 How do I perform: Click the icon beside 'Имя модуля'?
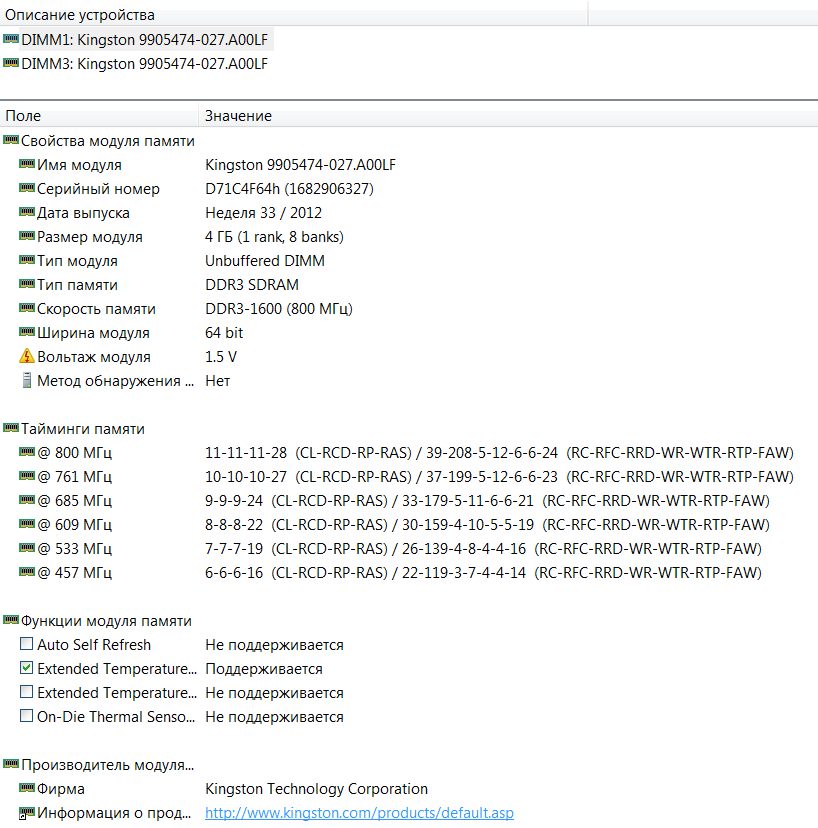(x=26, y=164)
